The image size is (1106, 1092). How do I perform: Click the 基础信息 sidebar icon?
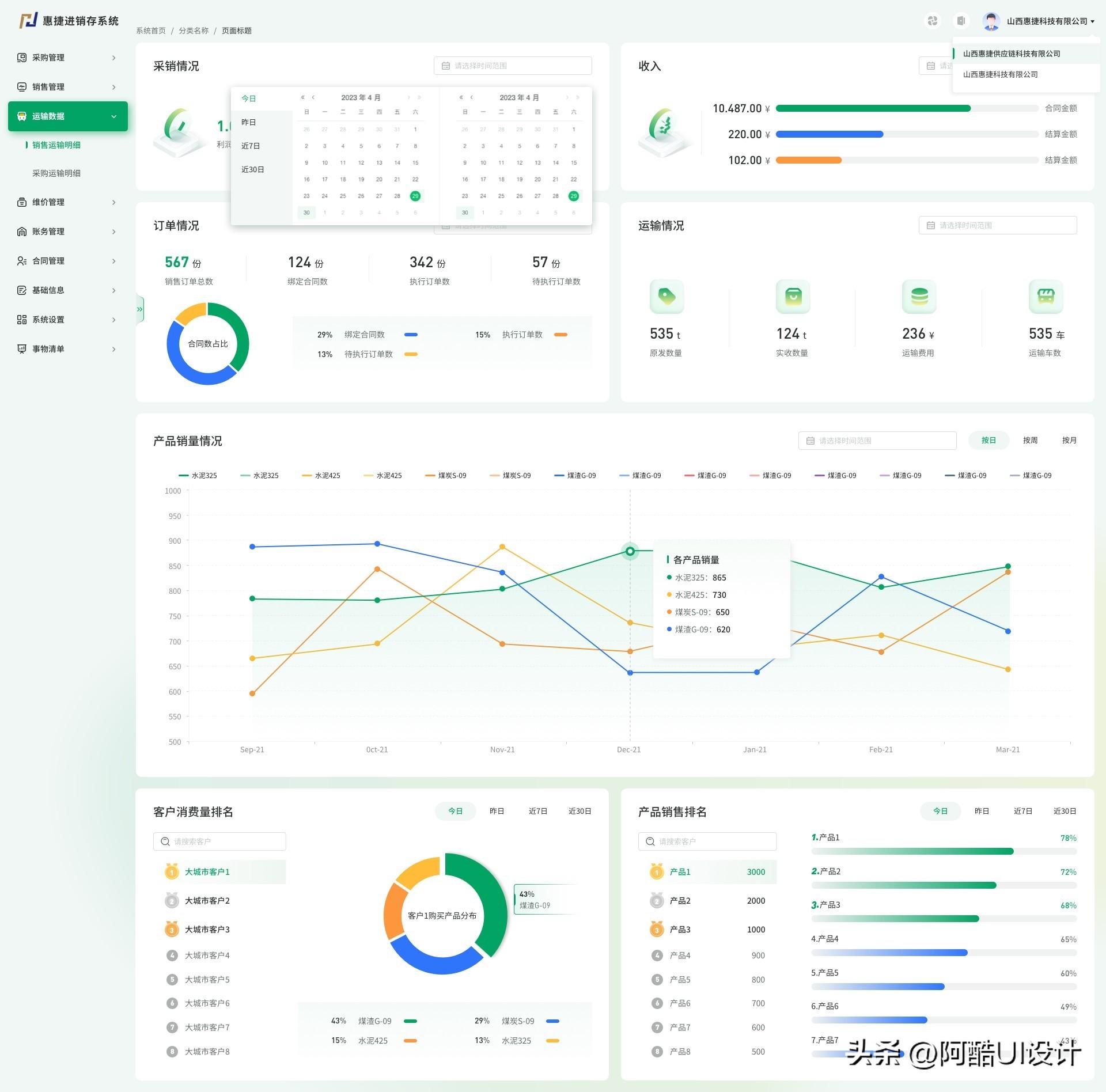(22, 290)
